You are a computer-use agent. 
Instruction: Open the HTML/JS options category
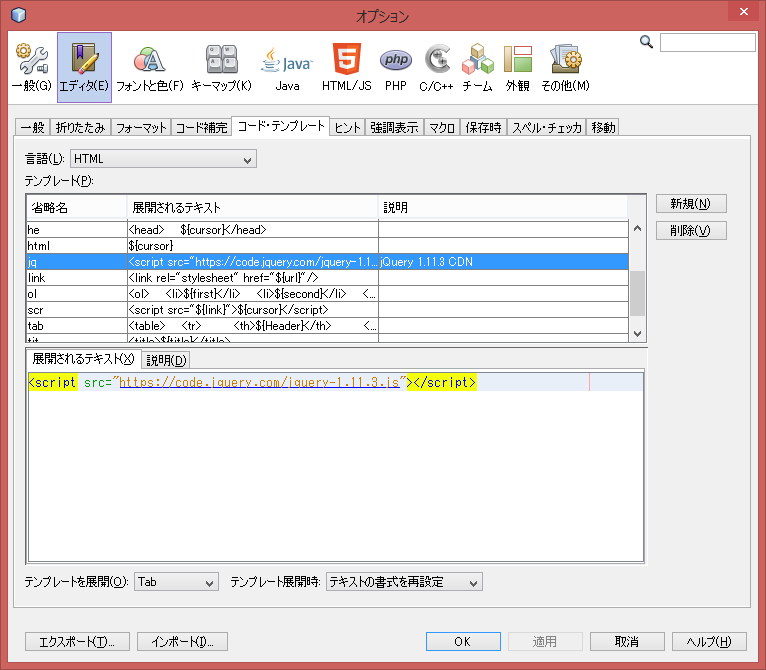click(x=346, y=68)
